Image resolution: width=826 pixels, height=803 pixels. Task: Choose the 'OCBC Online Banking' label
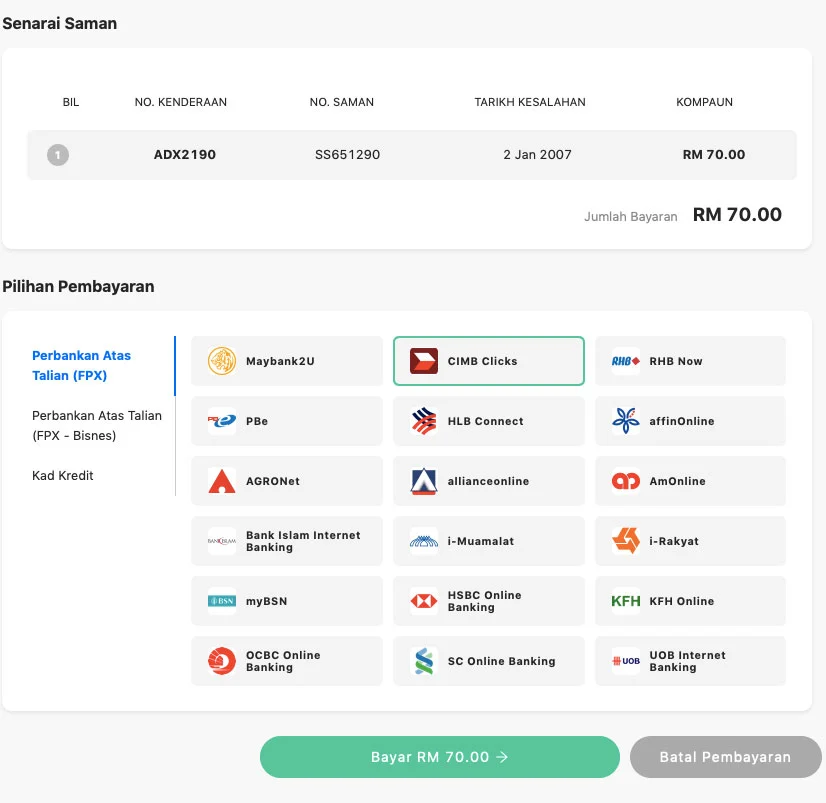click(283, 661)
